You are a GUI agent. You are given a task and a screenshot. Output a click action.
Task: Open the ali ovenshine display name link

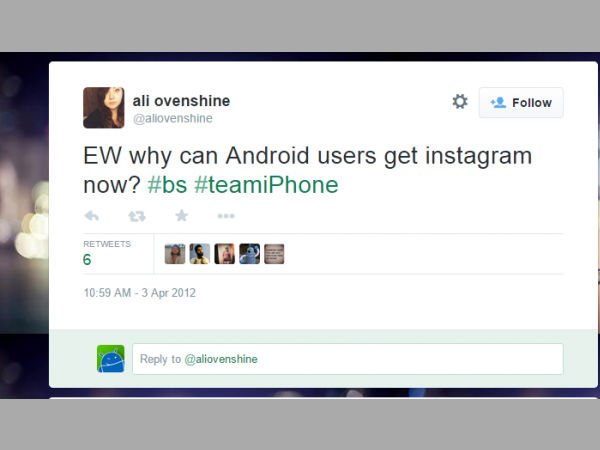point(181,101)
